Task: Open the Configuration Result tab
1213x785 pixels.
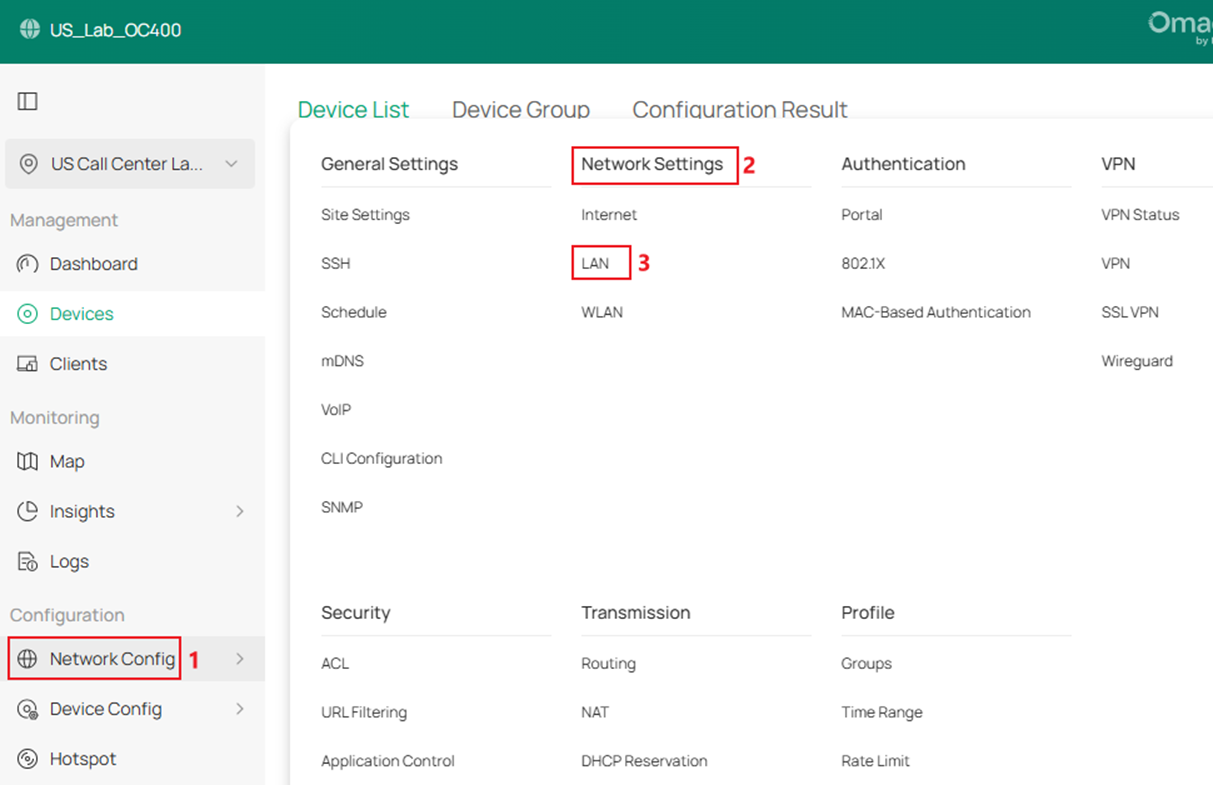Action: [x=739, y=109]
